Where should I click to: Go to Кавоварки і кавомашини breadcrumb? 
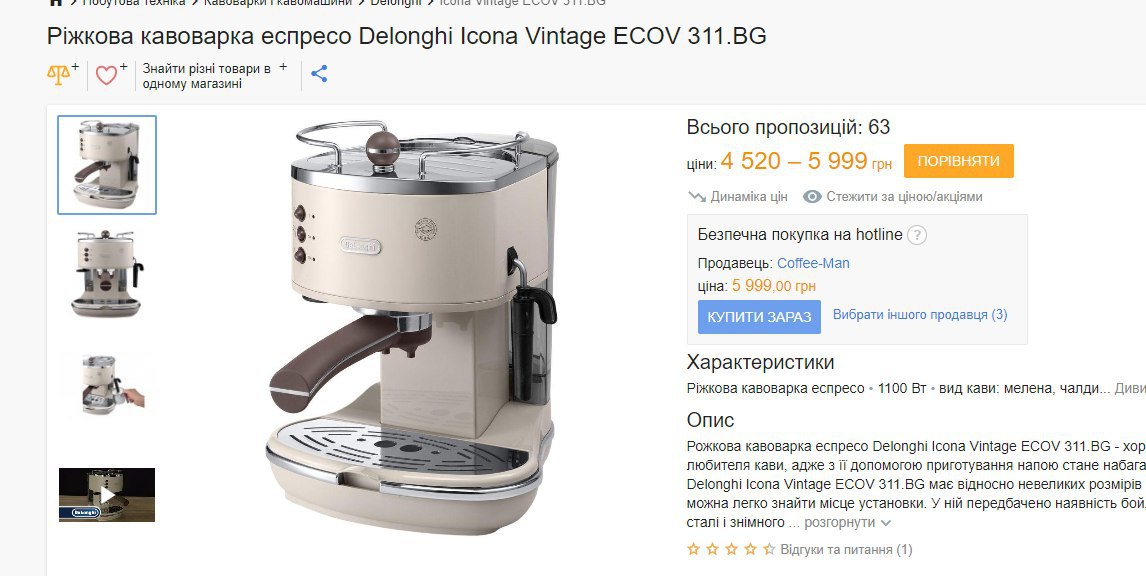tap(278, 2)
